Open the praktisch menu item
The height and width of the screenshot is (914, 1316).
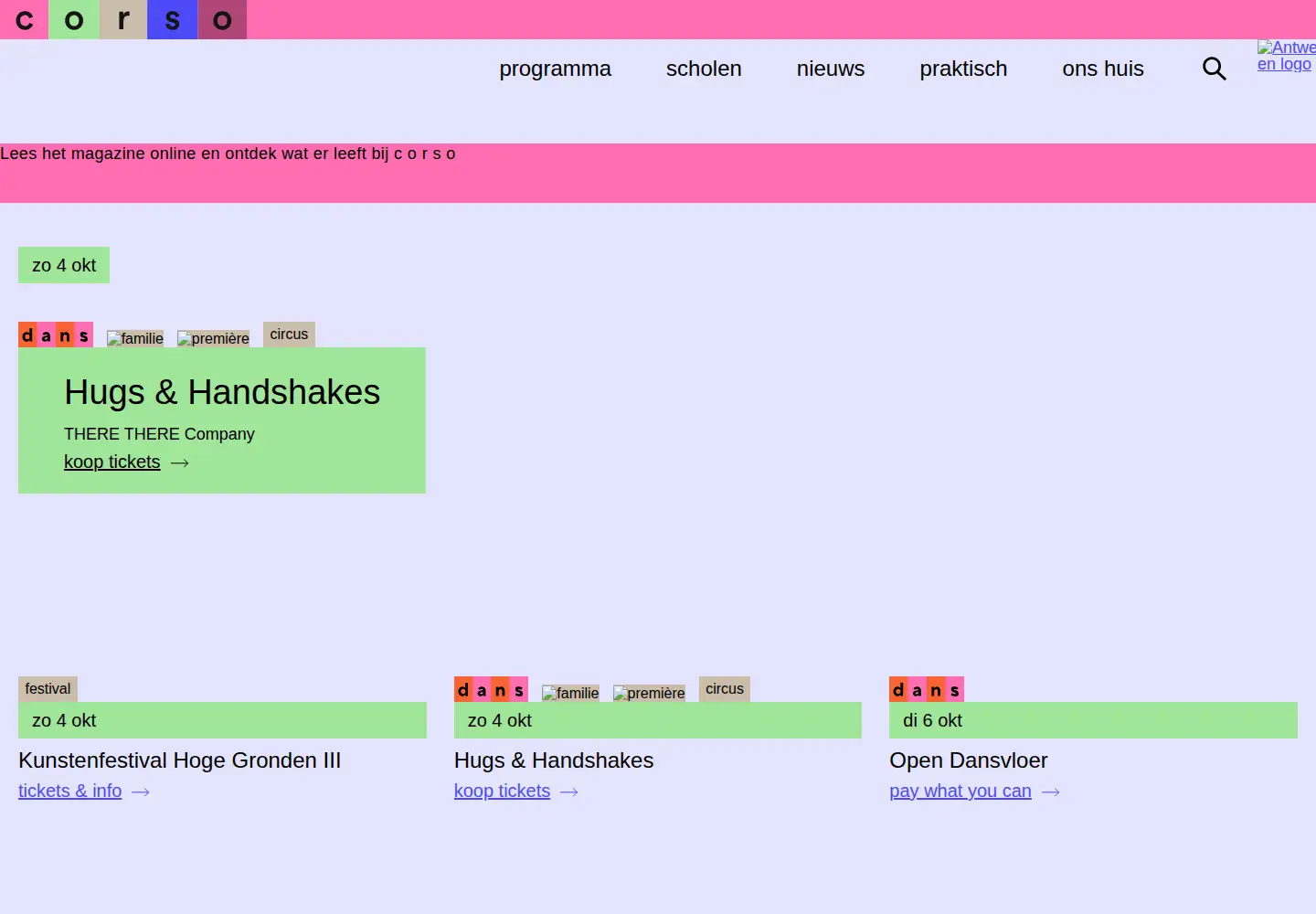(963, 69)
